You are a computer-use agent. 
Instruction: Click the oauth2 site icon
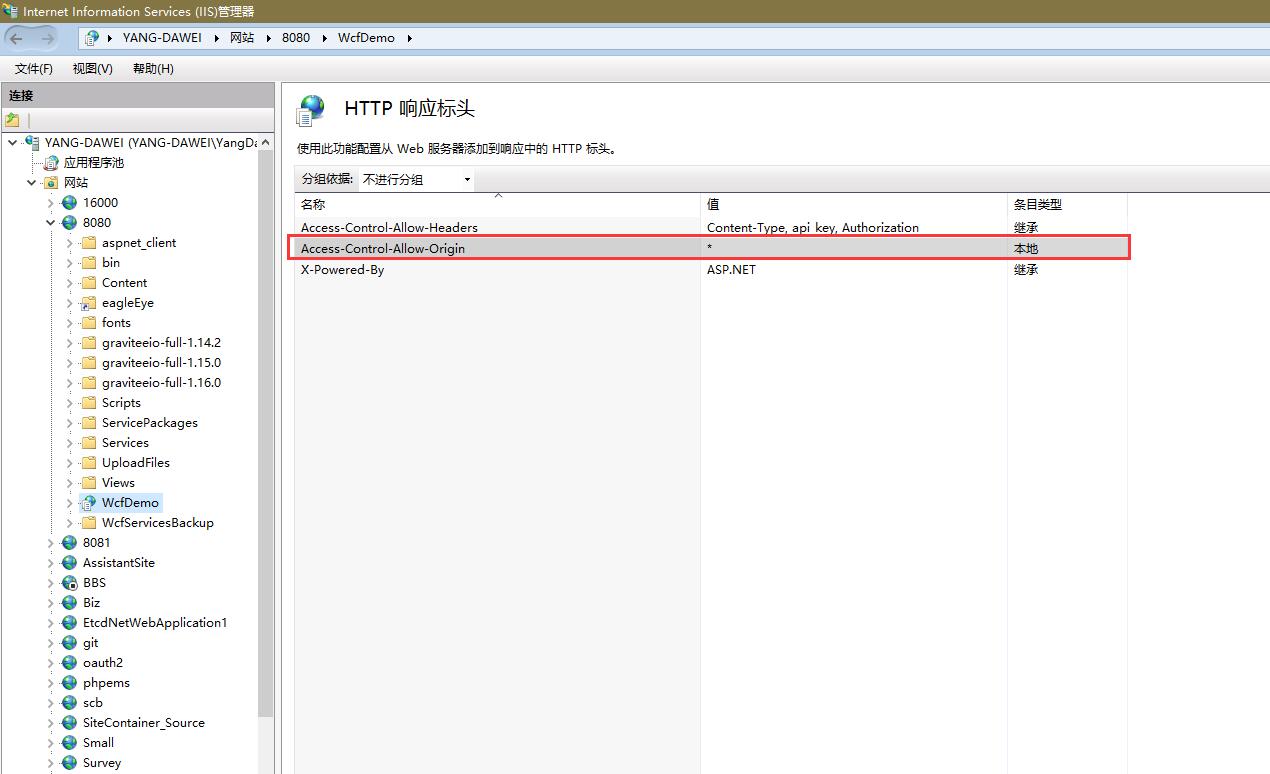[x=68, y=662]
